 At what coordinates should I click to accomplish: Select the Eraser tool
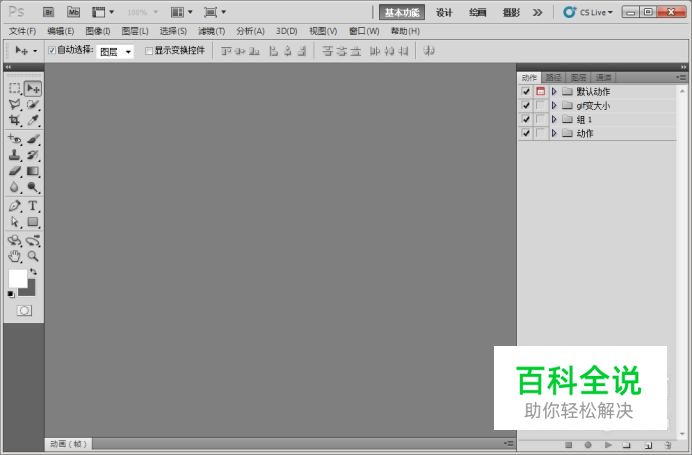pyautogui.click(x=15, y=171)
